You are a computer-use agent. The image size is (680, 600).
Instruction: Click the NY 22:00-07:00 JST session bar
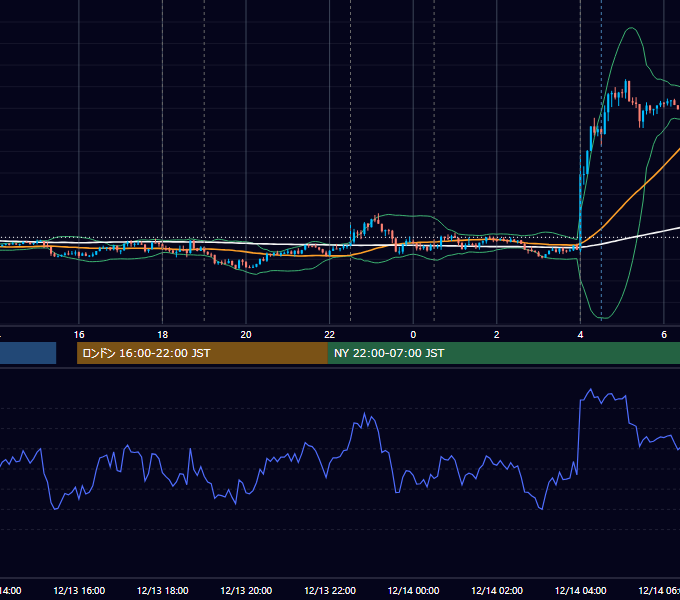click(504, 353)
